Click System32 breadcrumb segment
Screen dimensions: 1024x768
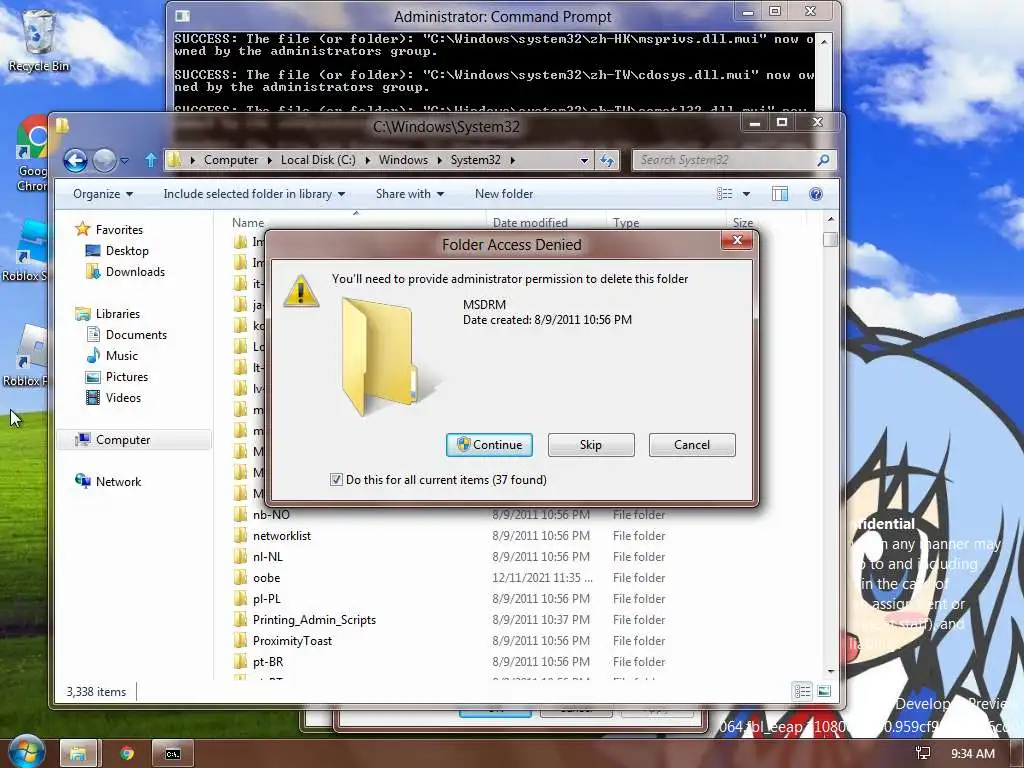475,160
